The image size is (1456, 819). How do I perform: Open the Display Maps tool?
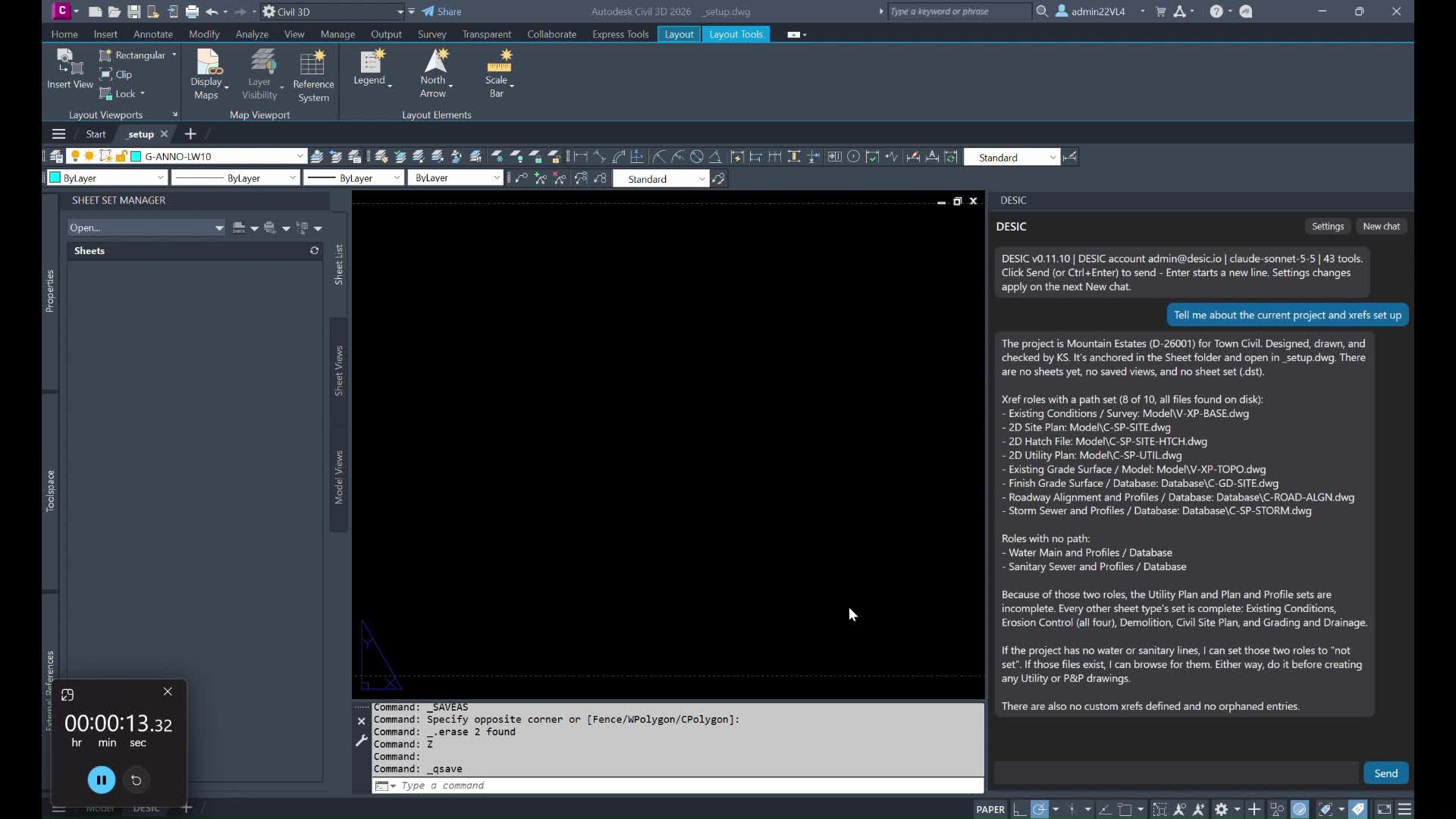(206, 74)
